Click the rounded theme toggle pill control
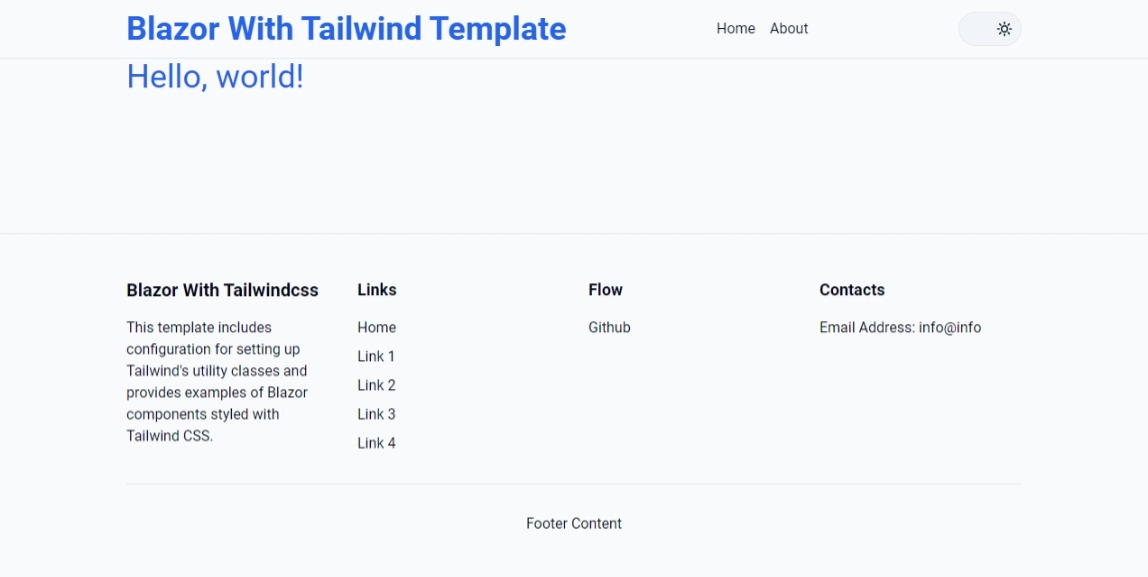1148x577 pixels. [x=990, y=29]
